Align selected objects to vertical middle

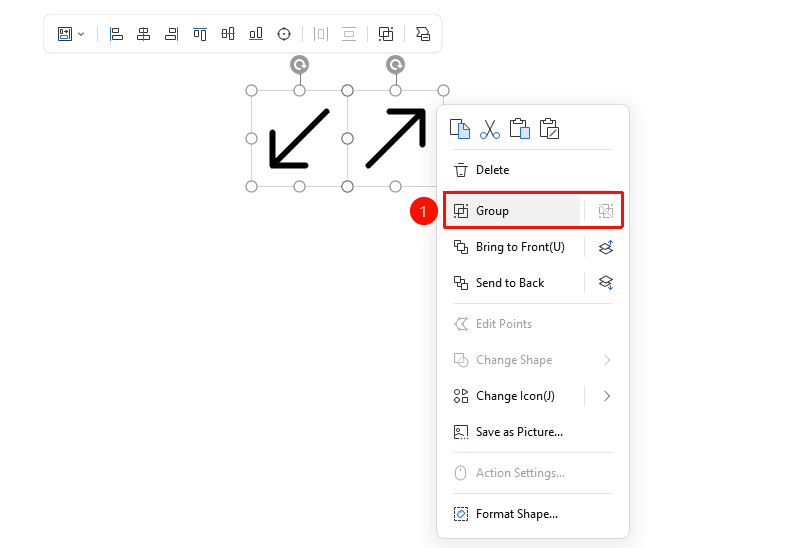click(228, 34)
